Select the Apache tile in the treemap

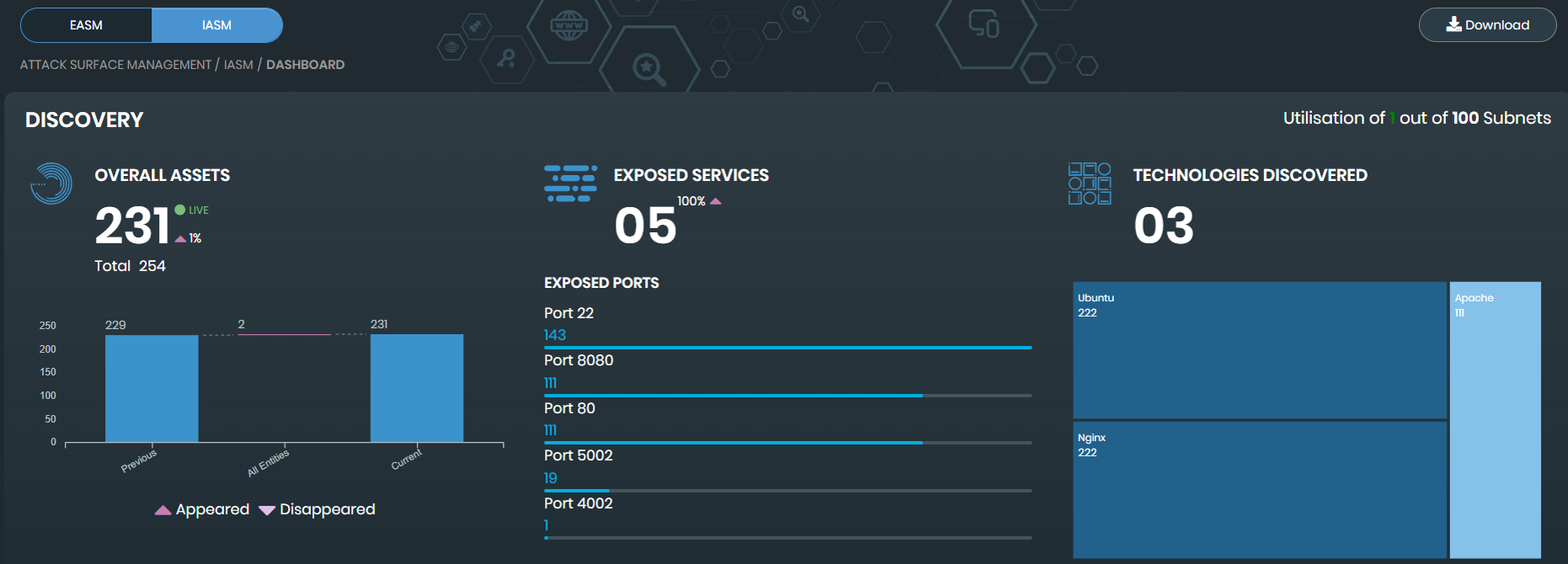point(1495,421)
